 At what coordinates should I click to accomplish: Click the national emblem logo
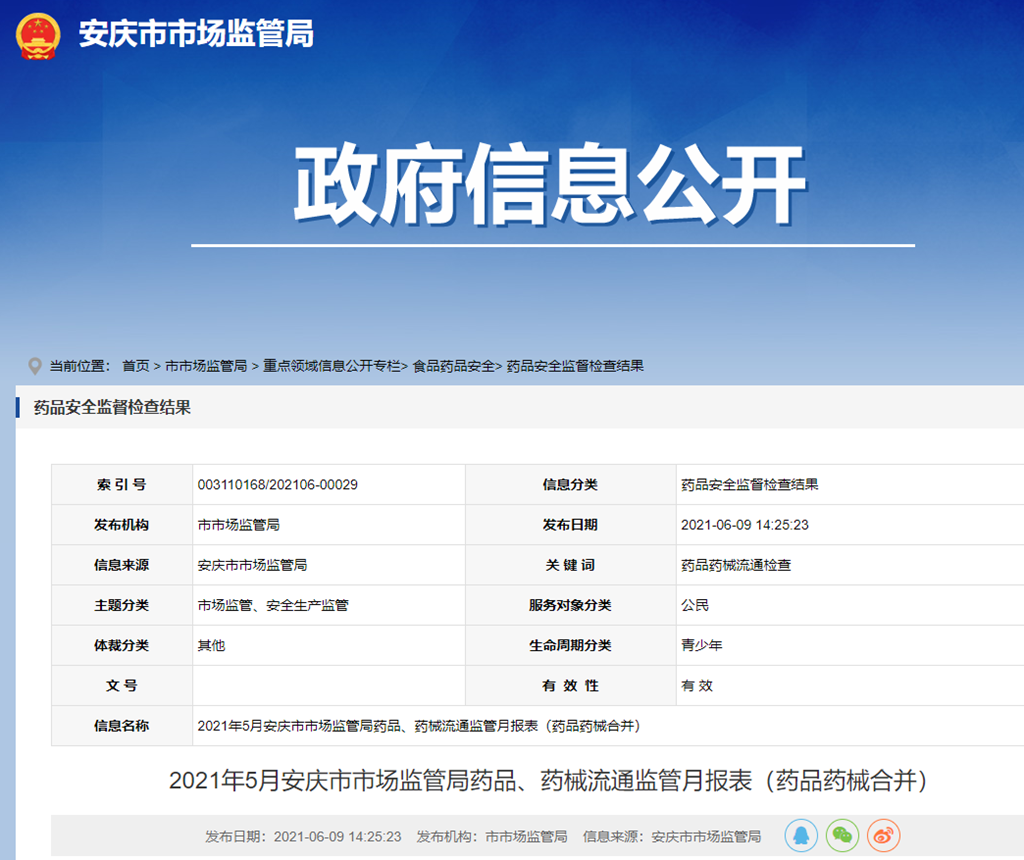coord(38,36)
